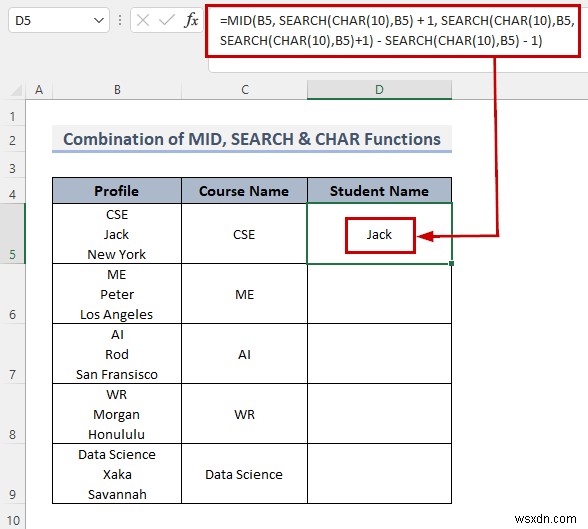The width and height of the screenshot is (588, 529).
Task: Click the CSE course name cell
Action: [244, 234]
